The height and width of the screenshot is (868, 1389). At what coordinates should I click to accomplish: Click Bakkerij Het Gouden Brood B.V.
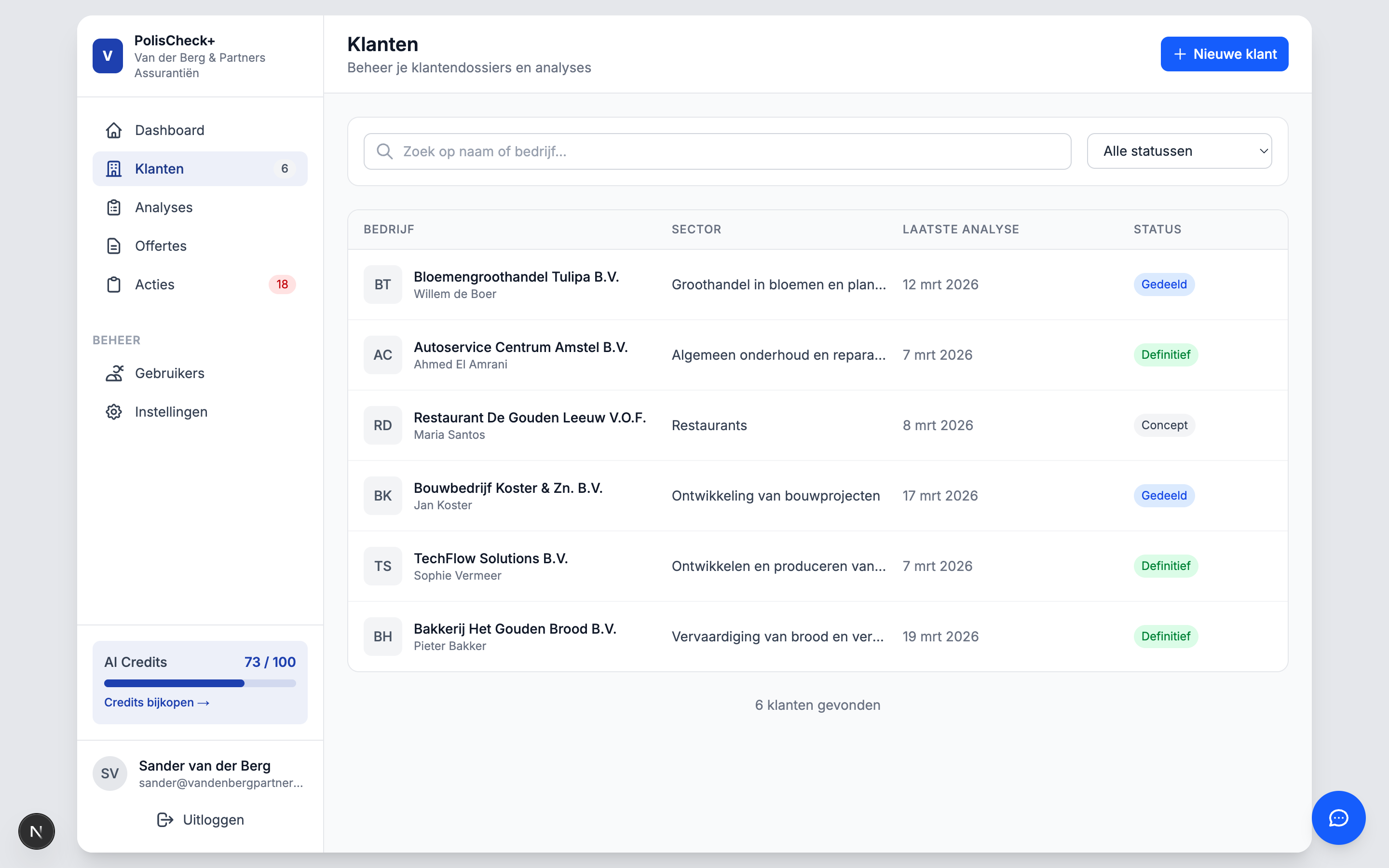[515, 629]
